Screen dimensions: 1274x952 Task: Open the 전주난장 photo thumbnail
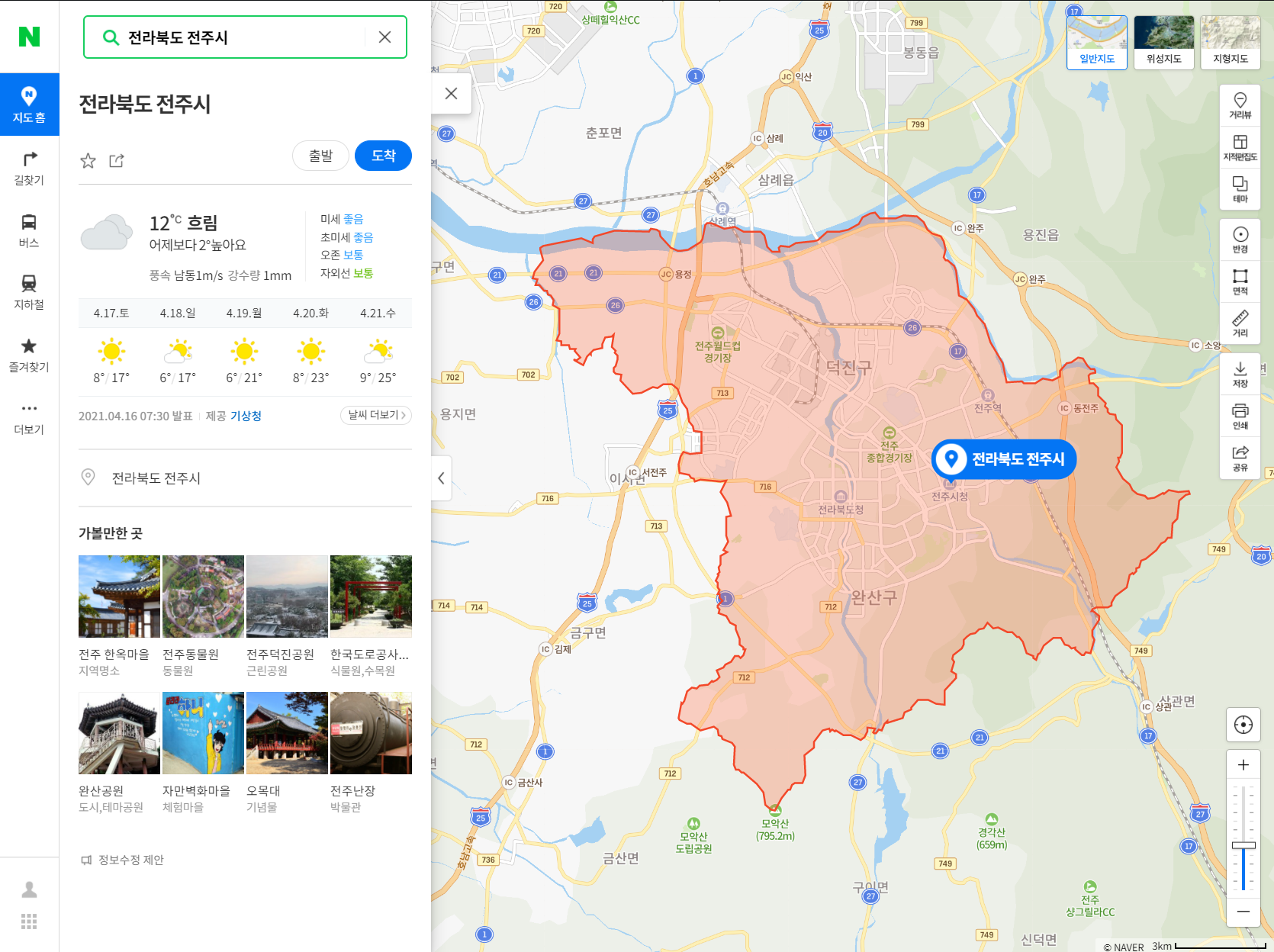(371, 733)
